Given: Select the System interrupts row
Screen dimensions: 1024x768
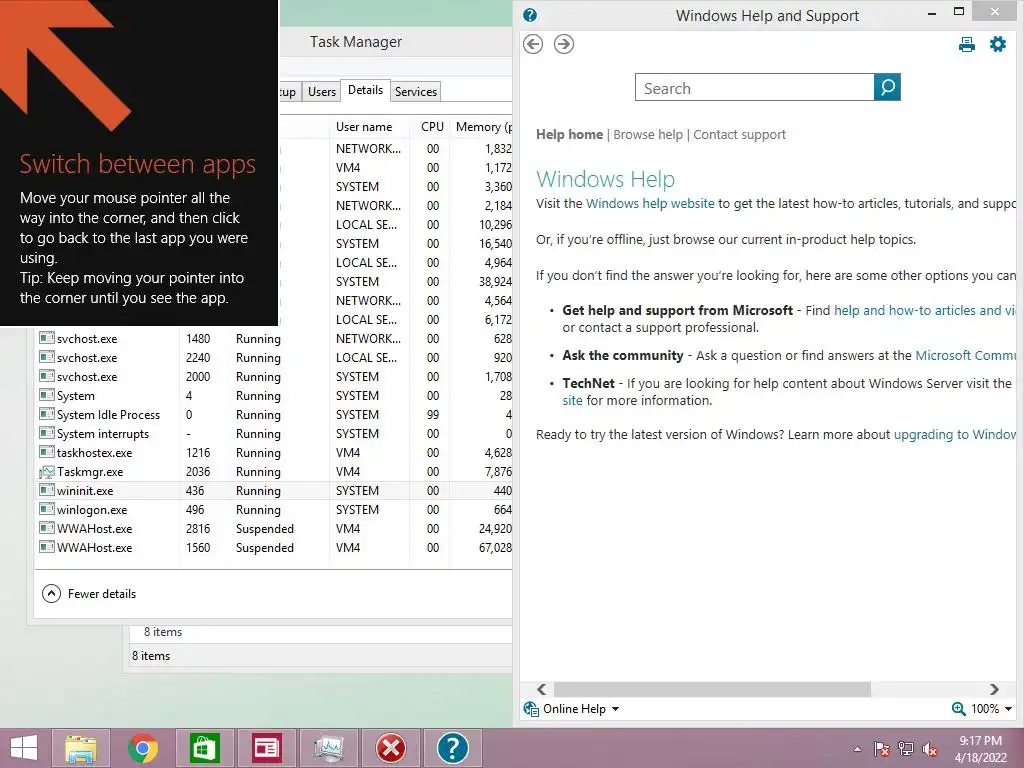Looking at the screenshot, I should [274, 434].
